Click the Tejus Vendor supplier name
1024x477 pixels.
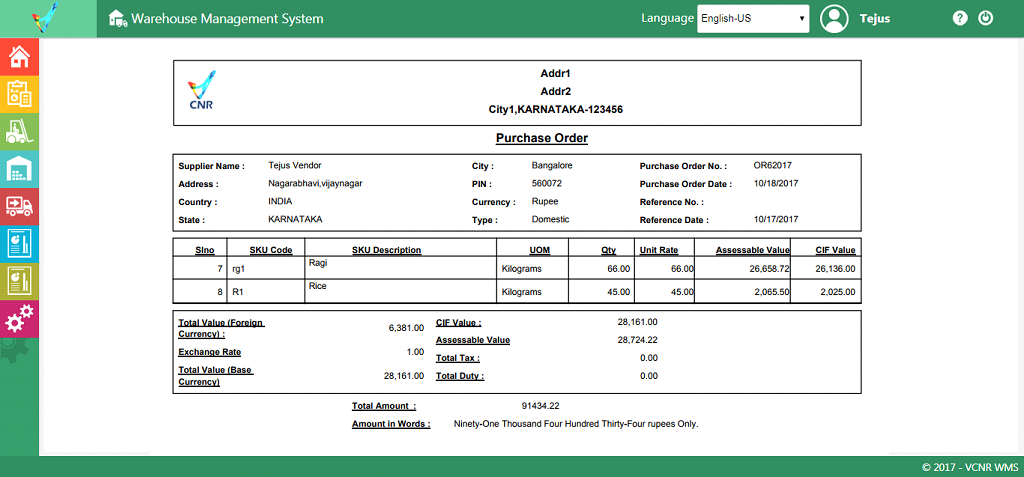coord(295,165)
